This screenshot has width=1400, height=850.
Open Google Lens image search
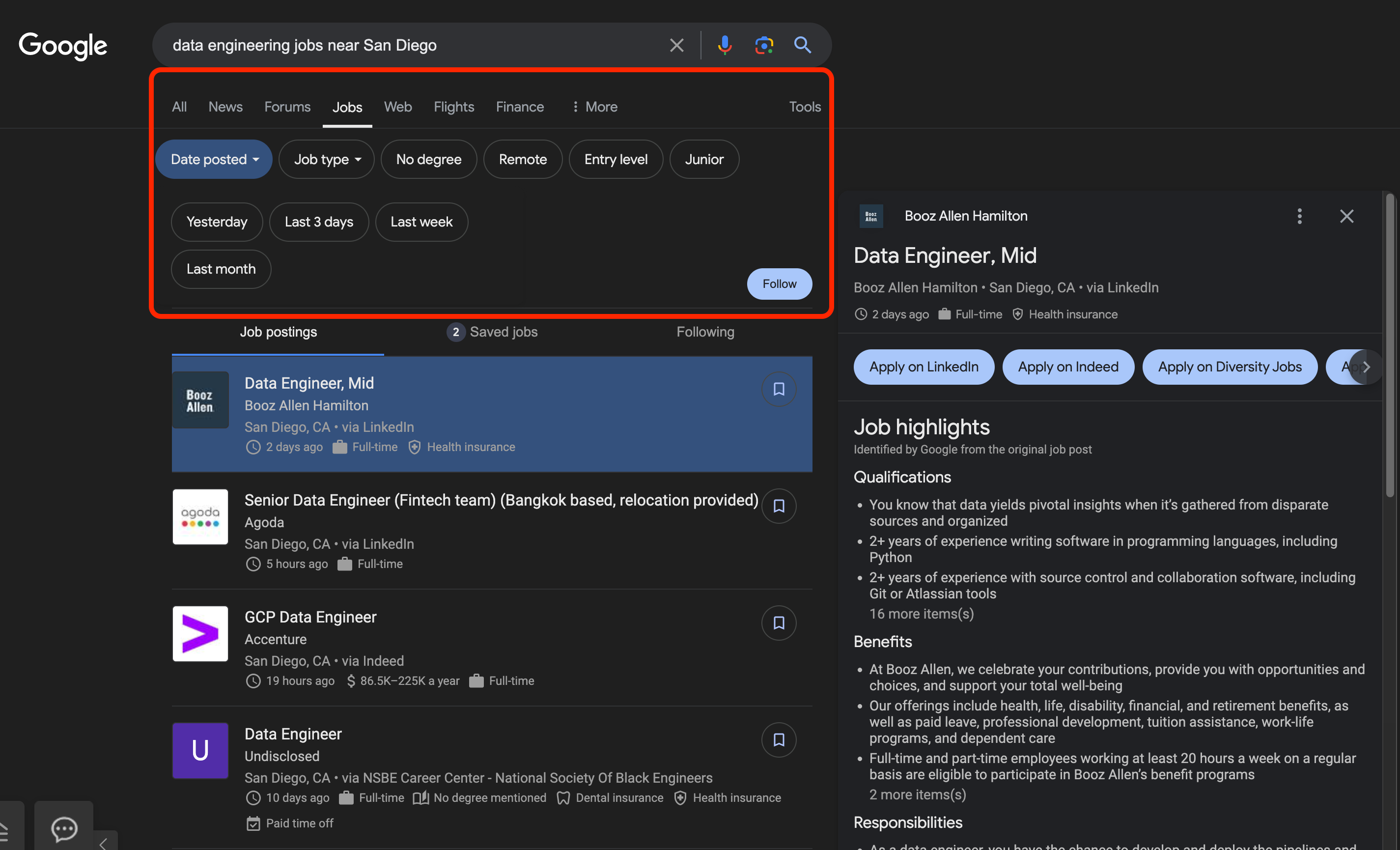point(764,45)
